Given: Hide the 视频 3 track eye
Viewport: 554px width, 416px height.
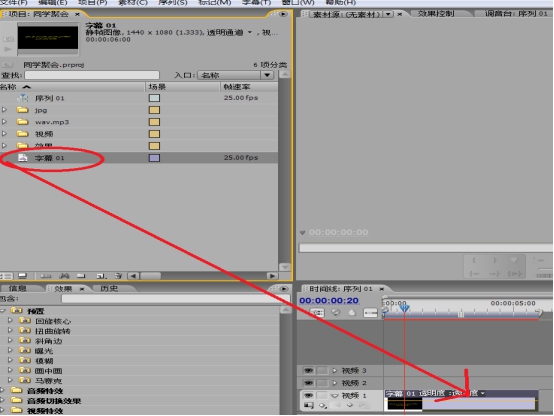Looking at the screenshot, I should [308, 370].
